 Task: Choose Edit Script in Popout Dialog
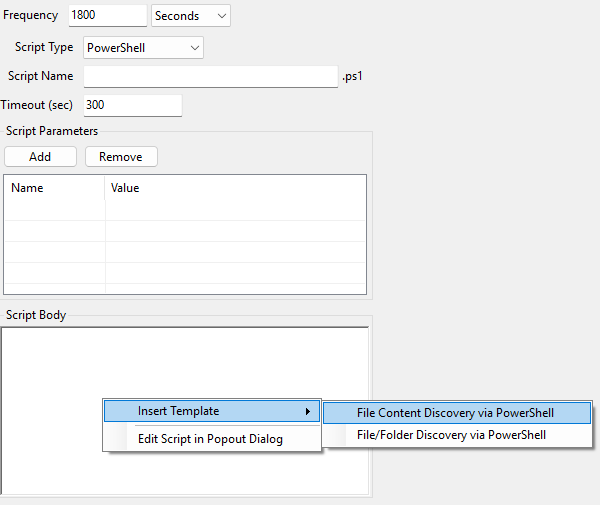(210, 439)
